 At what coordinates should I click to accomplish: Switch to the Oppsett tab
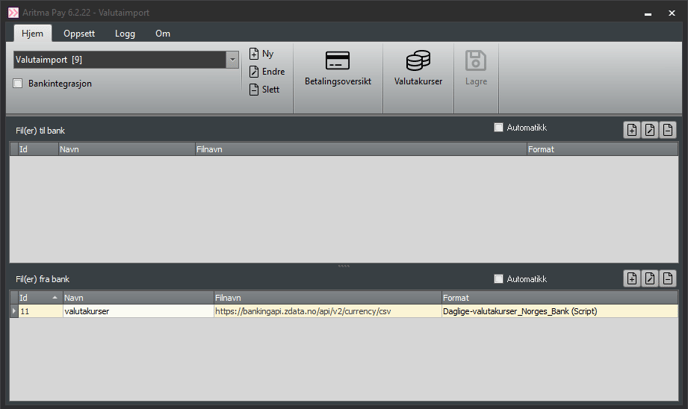click(80, 33)
